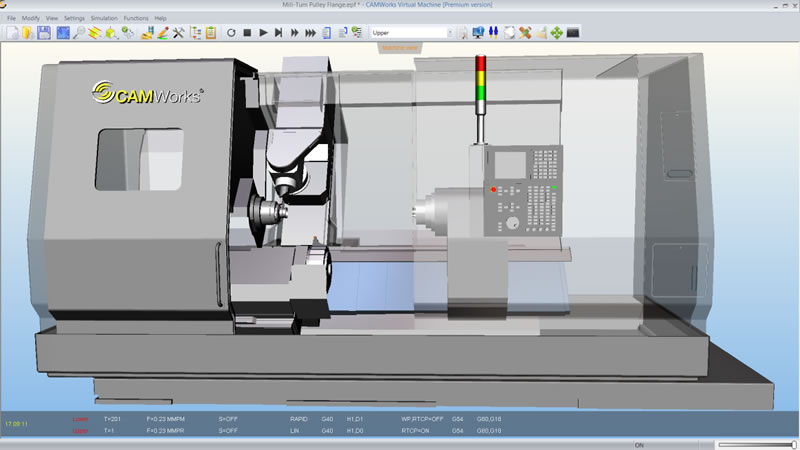Click the machine tree structure icon
Screen dimensions: 800x450
coord(195,33)
